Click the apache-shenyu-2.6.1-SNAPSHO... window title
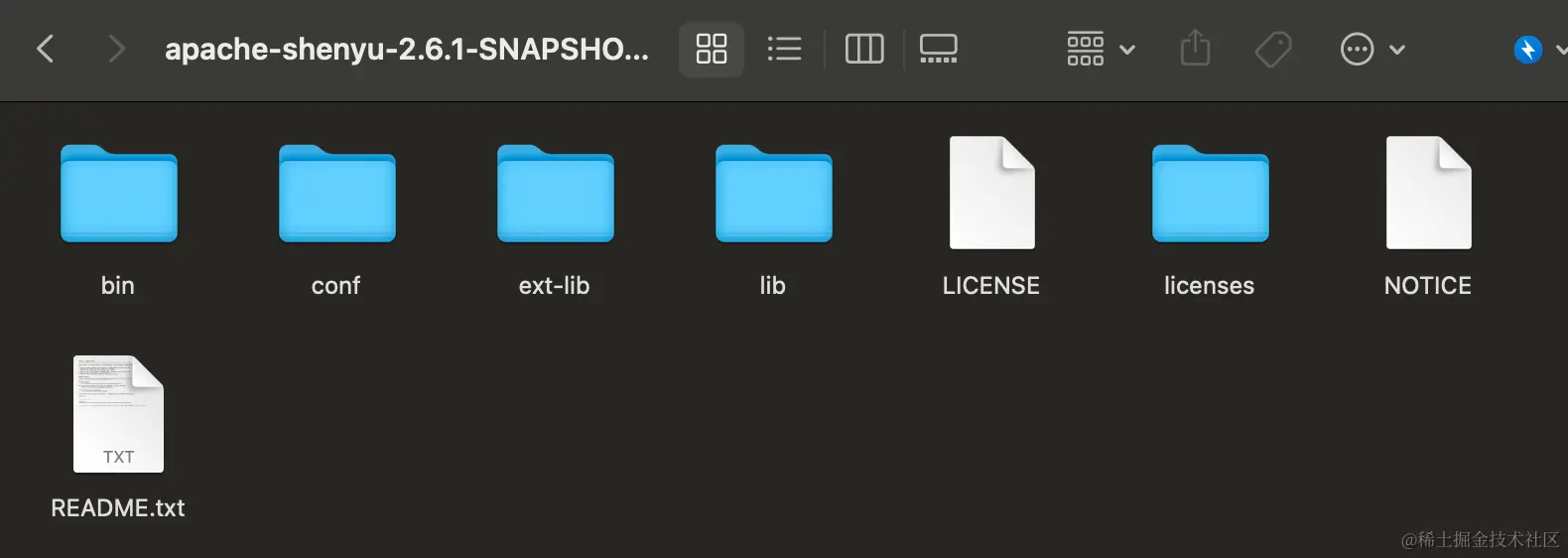Image resolution: width=1568 pixels, height=558 pixels. click(x=407, y=50)
